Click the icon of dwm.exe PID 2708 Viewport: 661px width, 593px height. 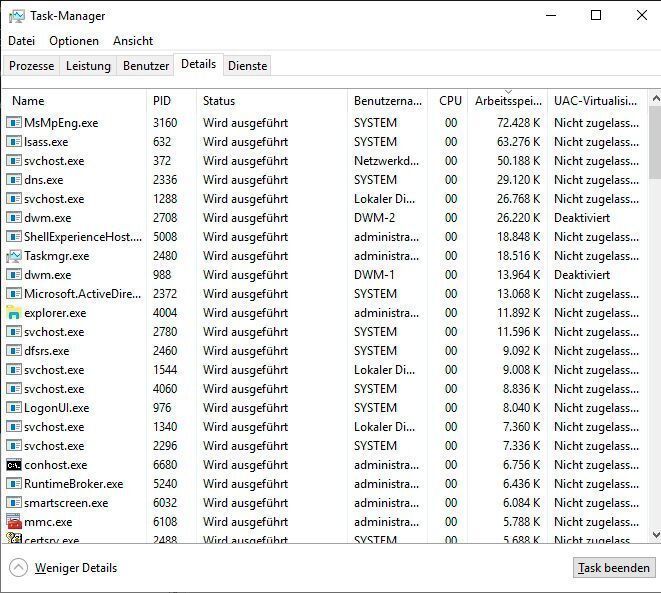click(x=13, y=217)
